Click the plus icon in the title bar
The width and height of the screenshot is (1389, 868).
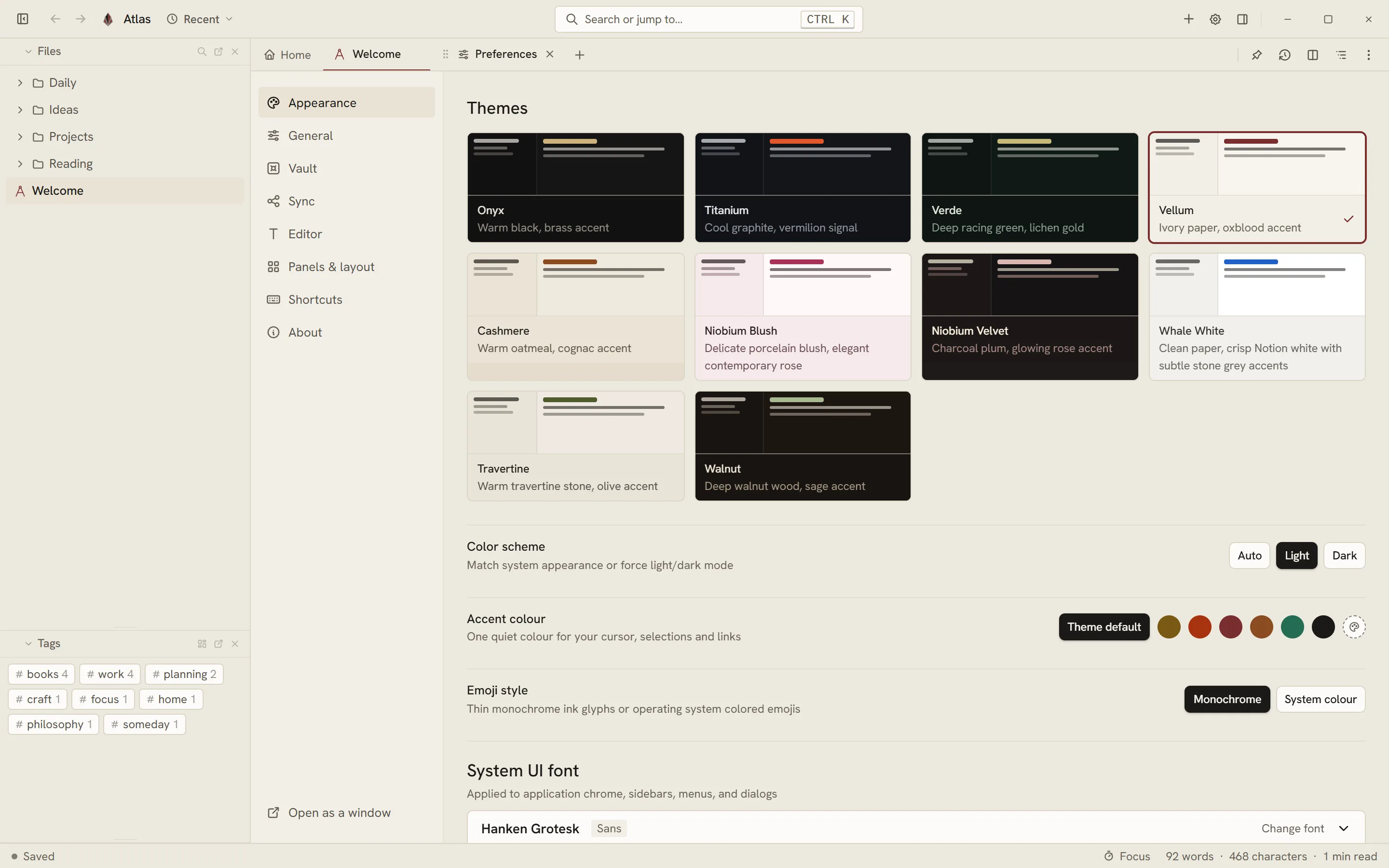point(1189,19)
